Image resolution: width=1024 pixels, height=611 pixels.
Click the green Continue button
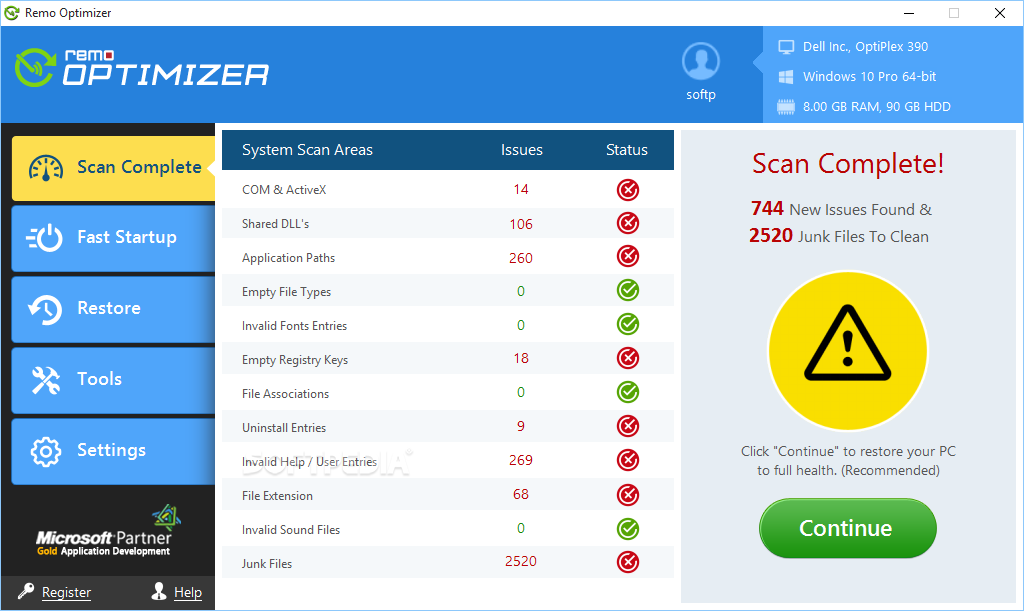848,528
